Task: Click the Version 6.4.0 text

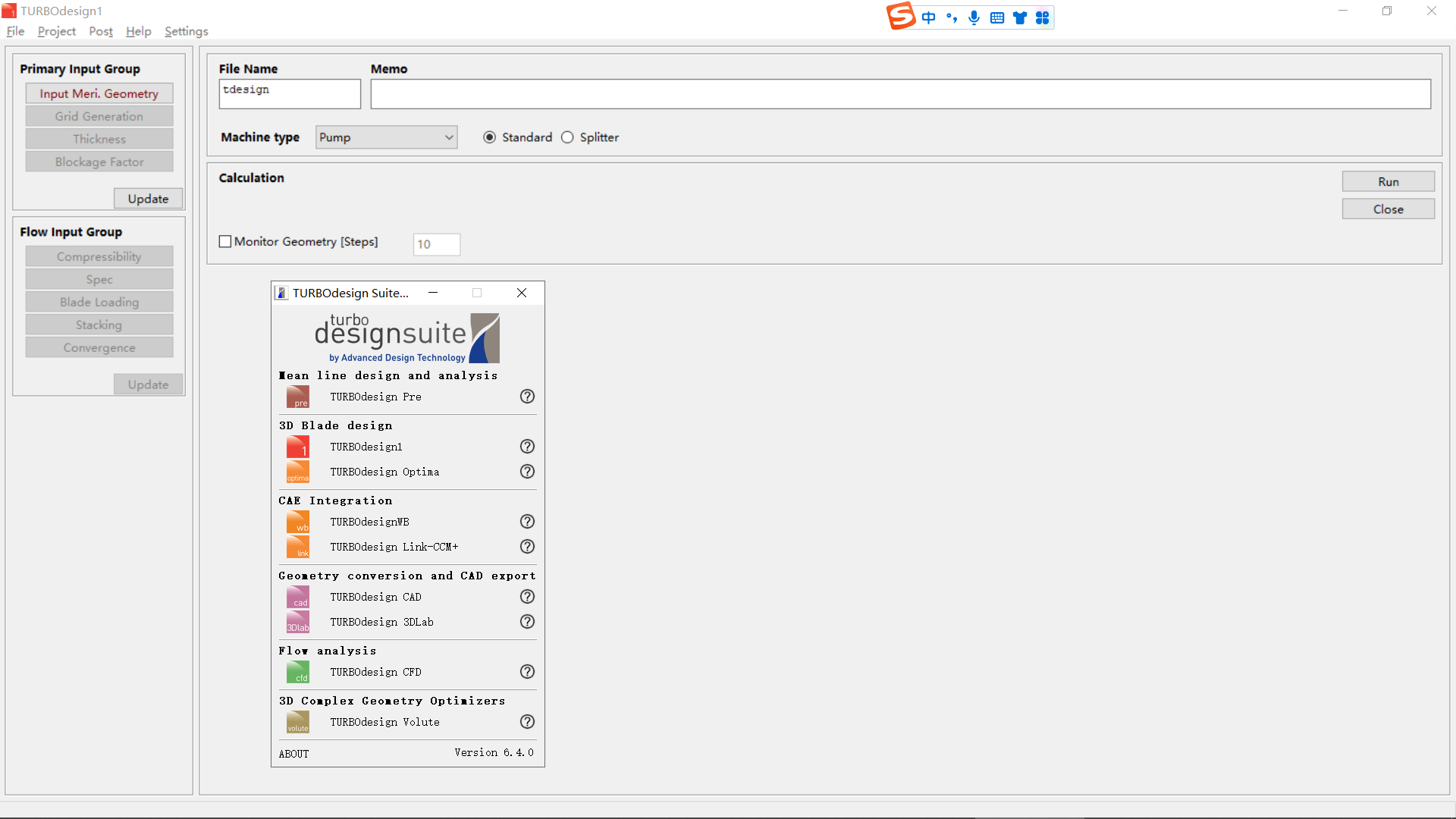Action: coord(494,752)
